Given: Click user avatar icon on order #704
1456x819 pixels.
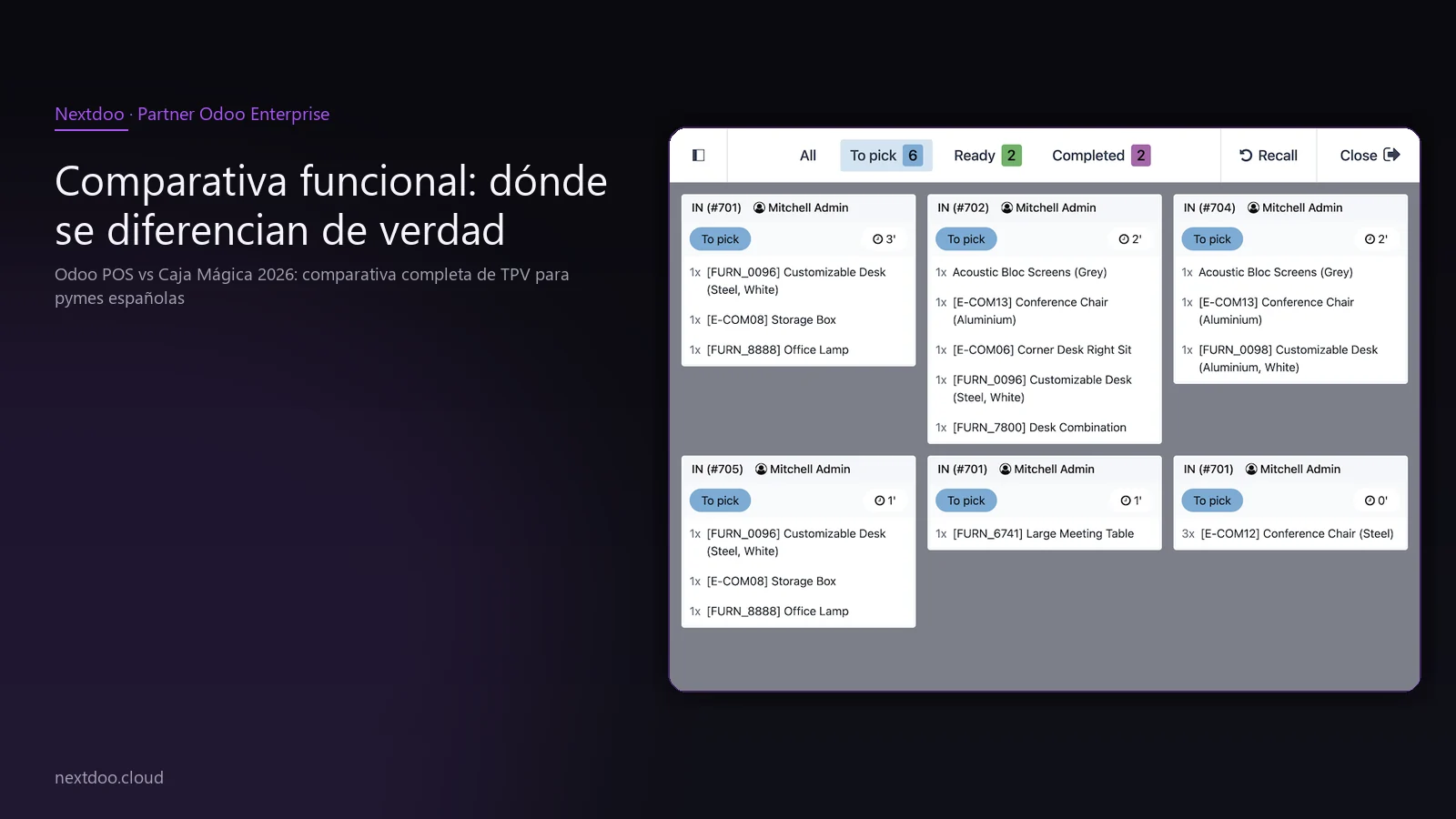Looking at the screenshot, I should (1253, 207).
